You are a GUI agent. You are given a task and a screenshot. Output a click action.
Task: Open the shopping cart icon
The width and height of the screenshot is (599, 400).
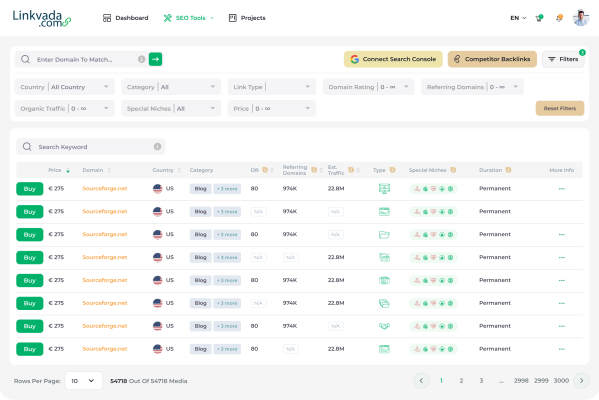[539, 18]
